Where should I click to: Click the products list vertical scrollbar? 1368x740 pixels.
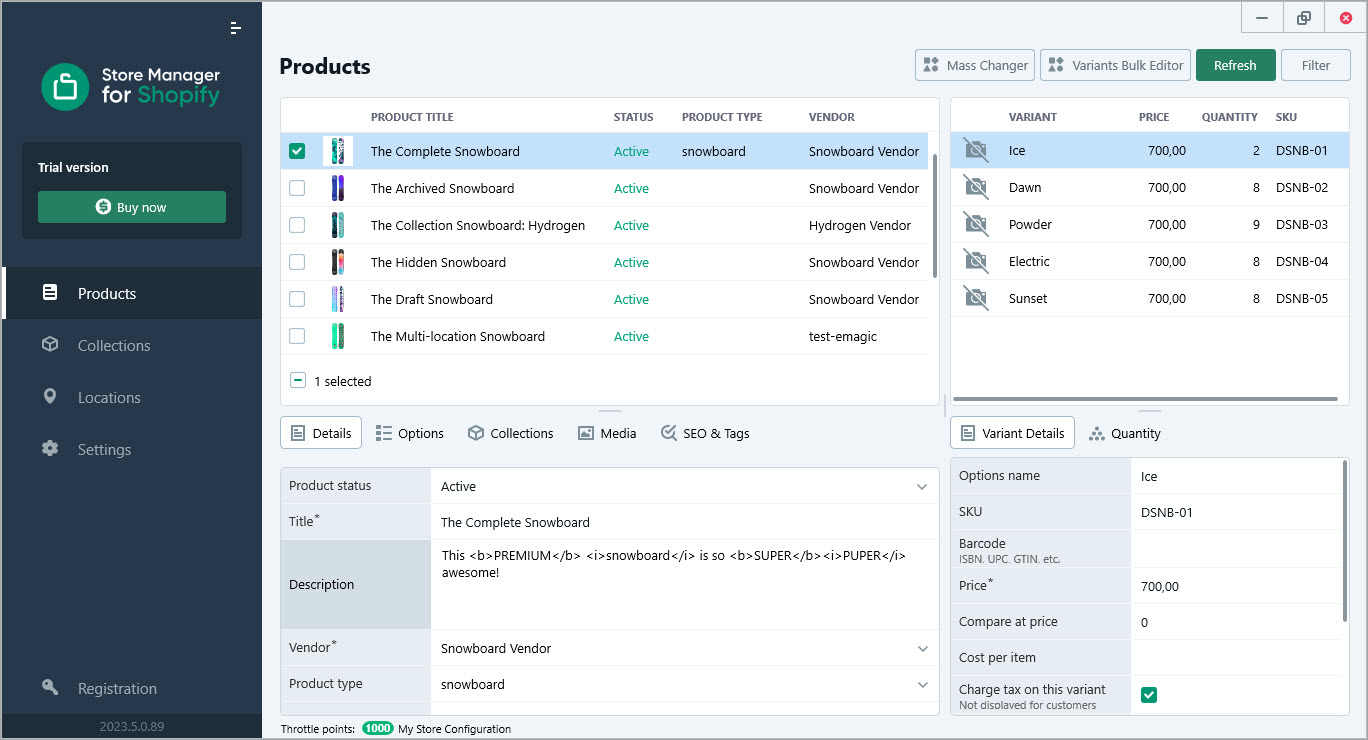coord(935,215)
